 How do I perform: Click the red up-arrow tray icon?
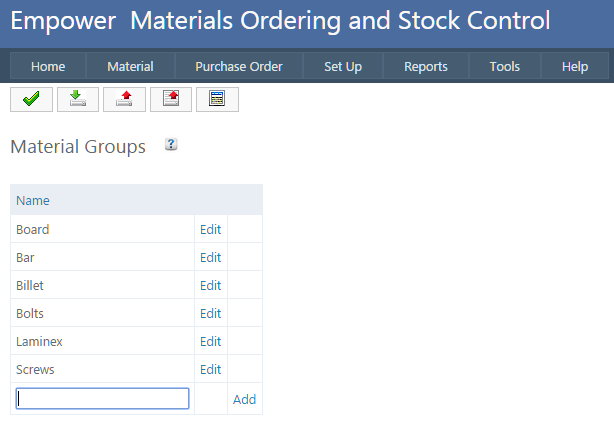[124, 99]
